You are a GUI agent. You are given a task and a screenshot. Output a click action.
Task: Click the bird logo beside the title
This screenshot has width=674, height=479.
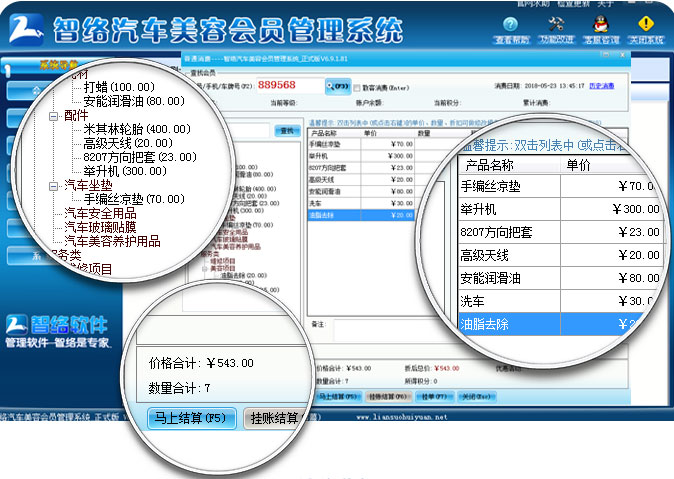[x=26, y=29]
